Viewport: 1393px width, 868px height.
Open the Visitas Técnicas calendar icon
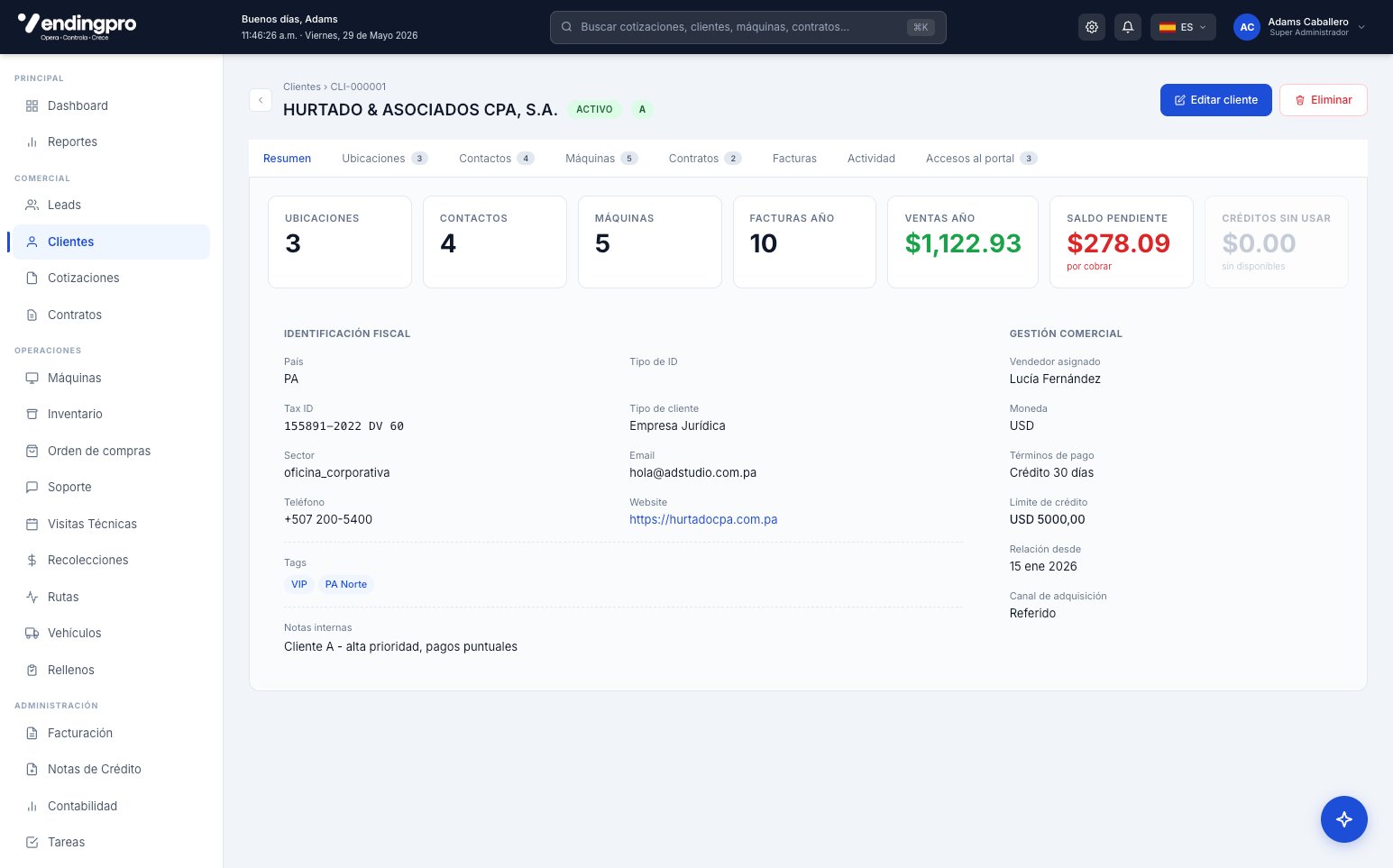(32, 524)
